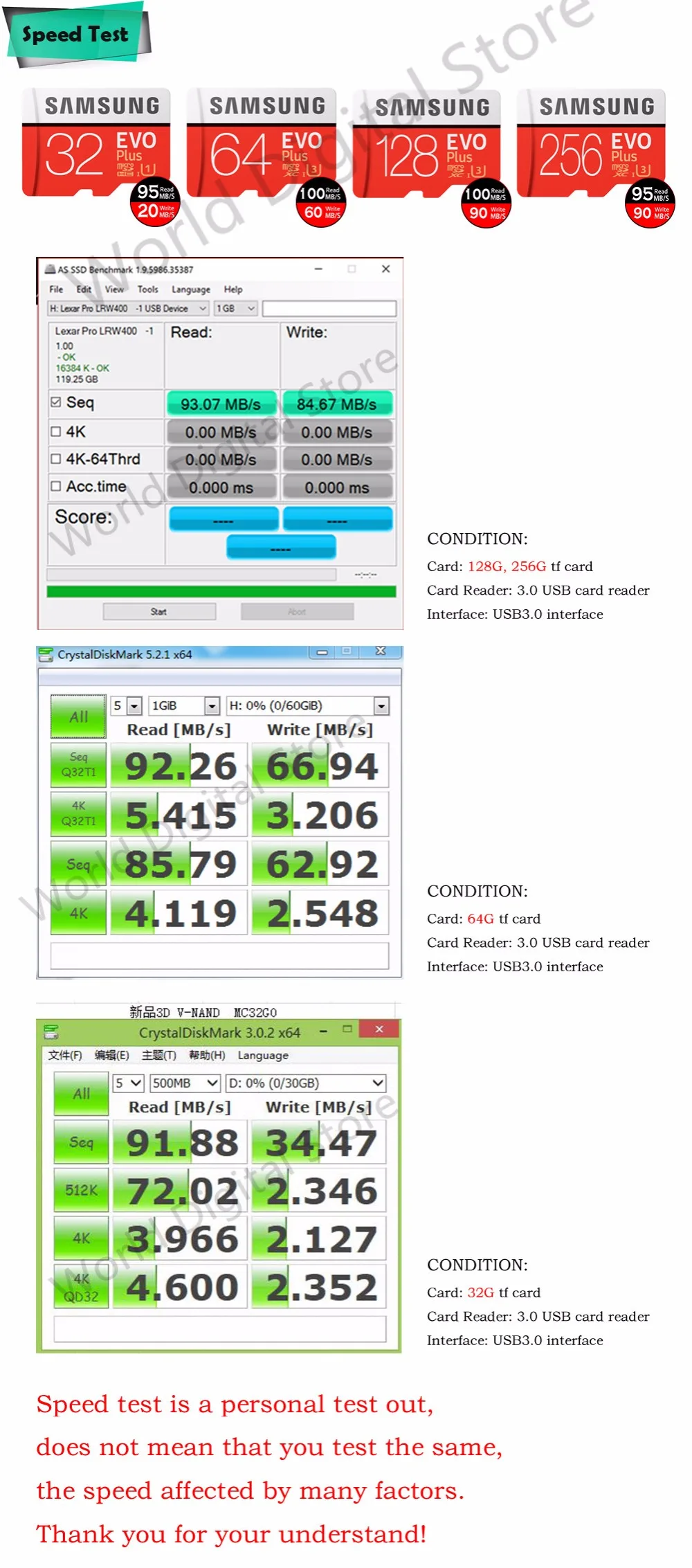This screenshot has width=692, height=1568.
Task: Click the 93.07 MB/s Seq read result
Action: (221, 404)
